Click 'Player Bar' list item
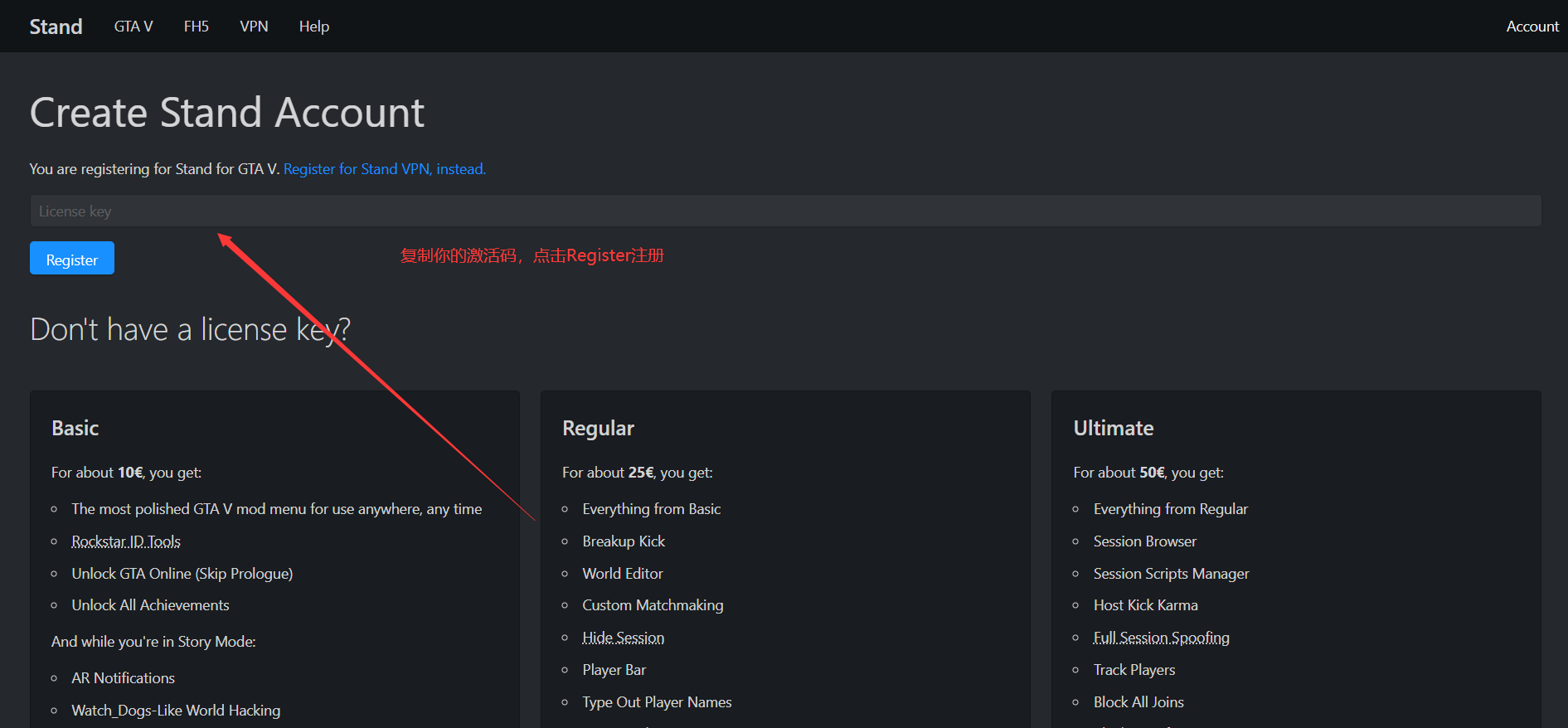The image size is (1568, 728). (x=614, y=670)
